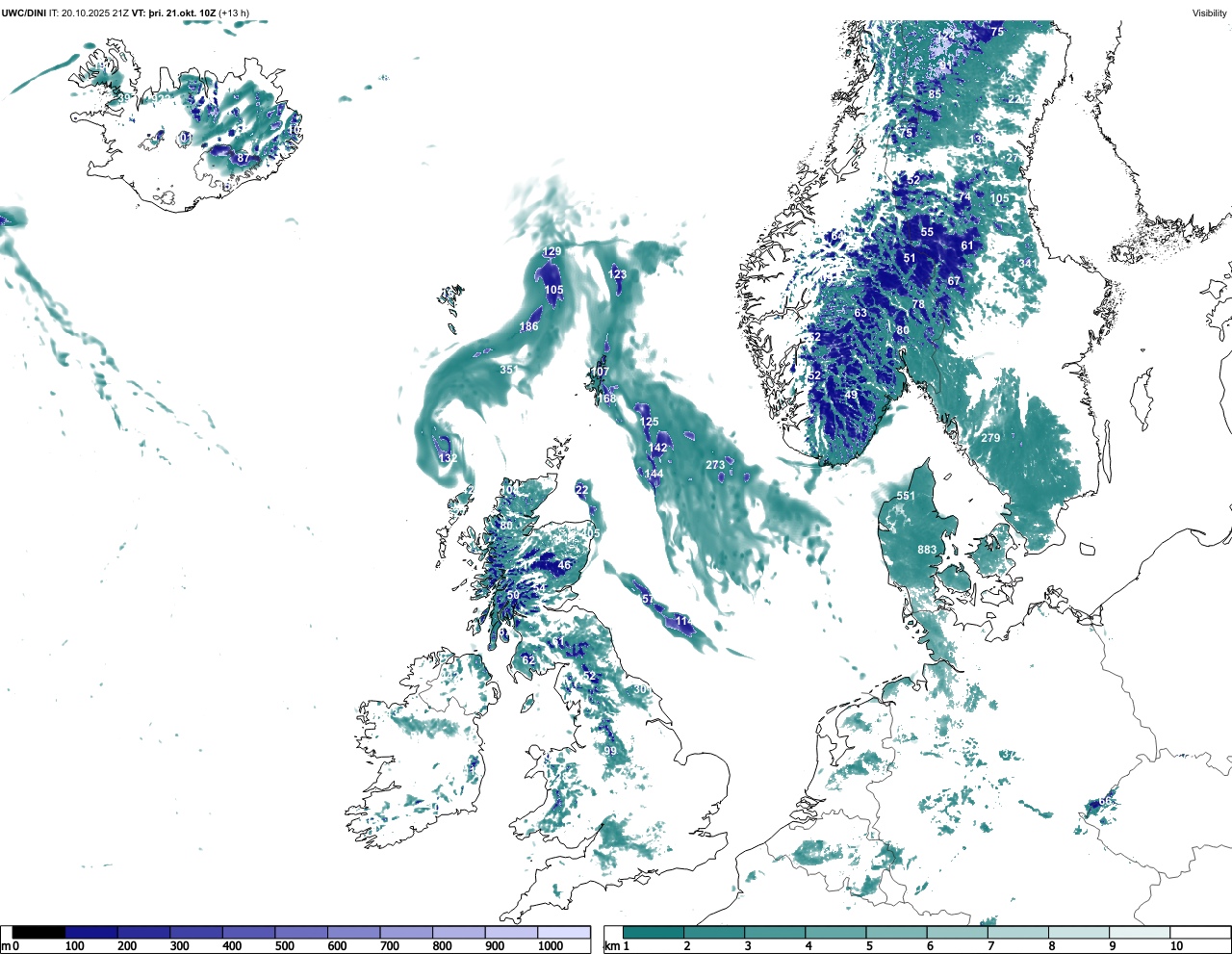This screenshot has width=1232, height=954.
Task: Click the 279 value over Sweden
Action: (990, 438)
